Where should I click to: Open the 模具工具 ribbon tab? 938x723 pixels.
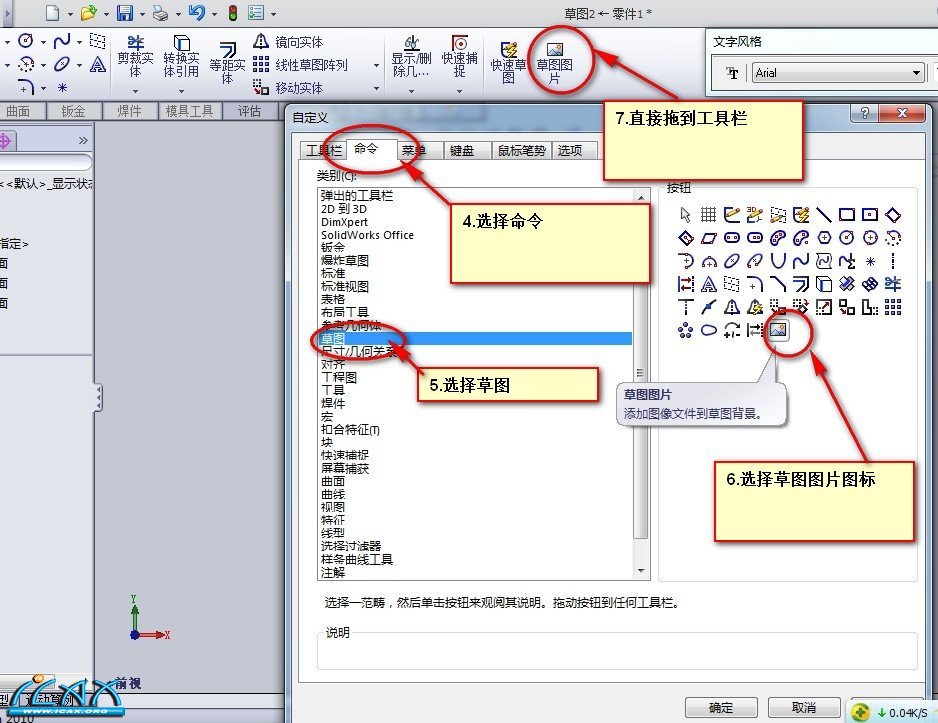click(x=189, y=111)
